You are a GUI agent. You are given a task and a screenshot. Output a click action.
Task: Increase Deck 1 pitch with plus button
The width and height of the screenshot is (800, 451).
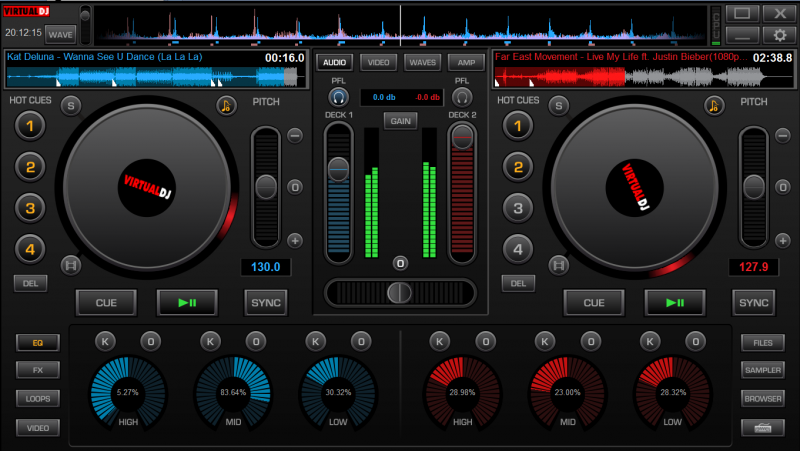pos(295,240)
